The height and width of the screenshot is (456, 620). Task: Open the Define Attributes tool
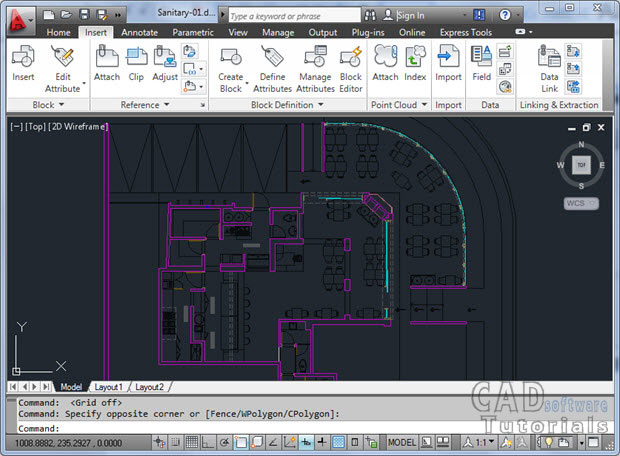[x=272, y=69]
